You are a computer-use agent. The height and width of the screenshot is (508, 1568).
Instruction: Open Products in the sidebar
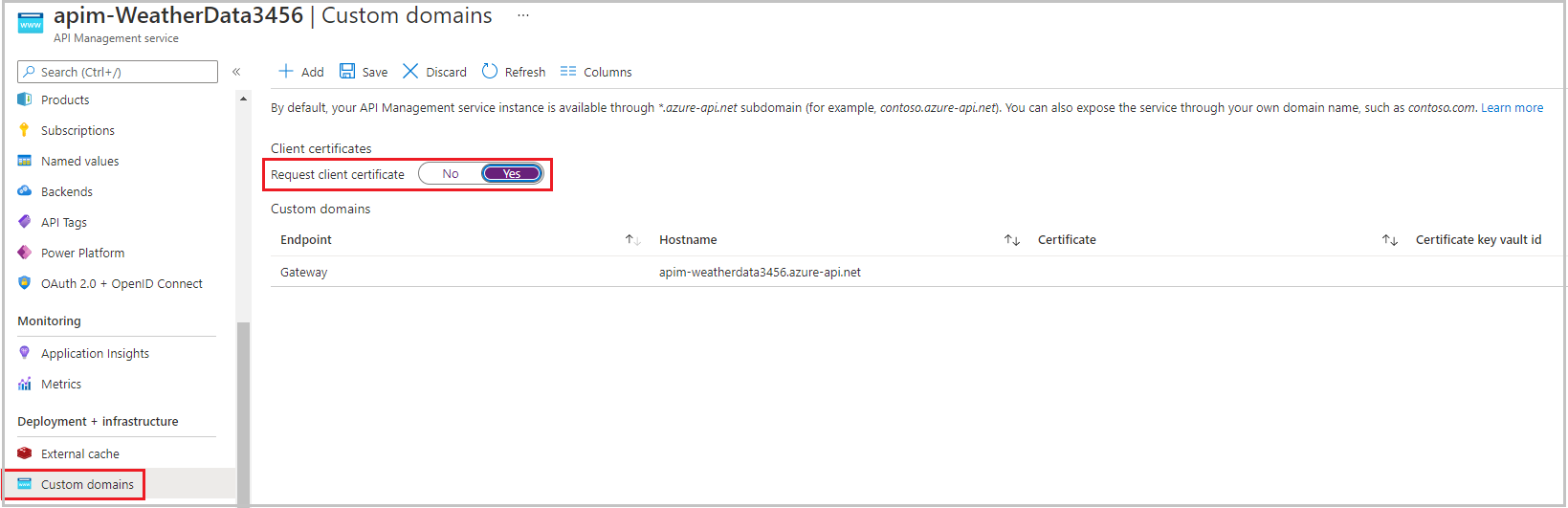[x=65, y=99]
